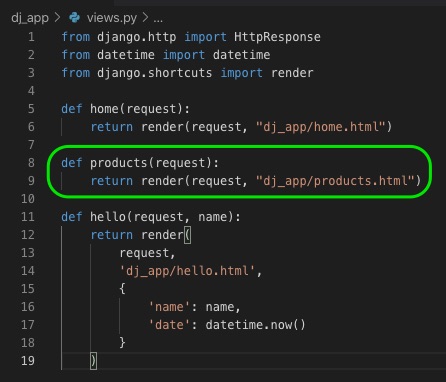Click the closing parenthesis on line 19
The image size is (446, 382).
[x=94, y=361]
